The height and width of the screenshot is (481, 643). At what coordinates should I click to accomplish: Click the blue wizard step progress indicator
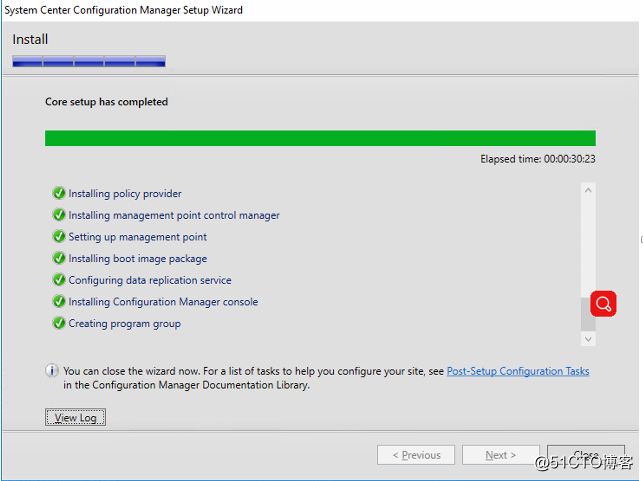89,61
